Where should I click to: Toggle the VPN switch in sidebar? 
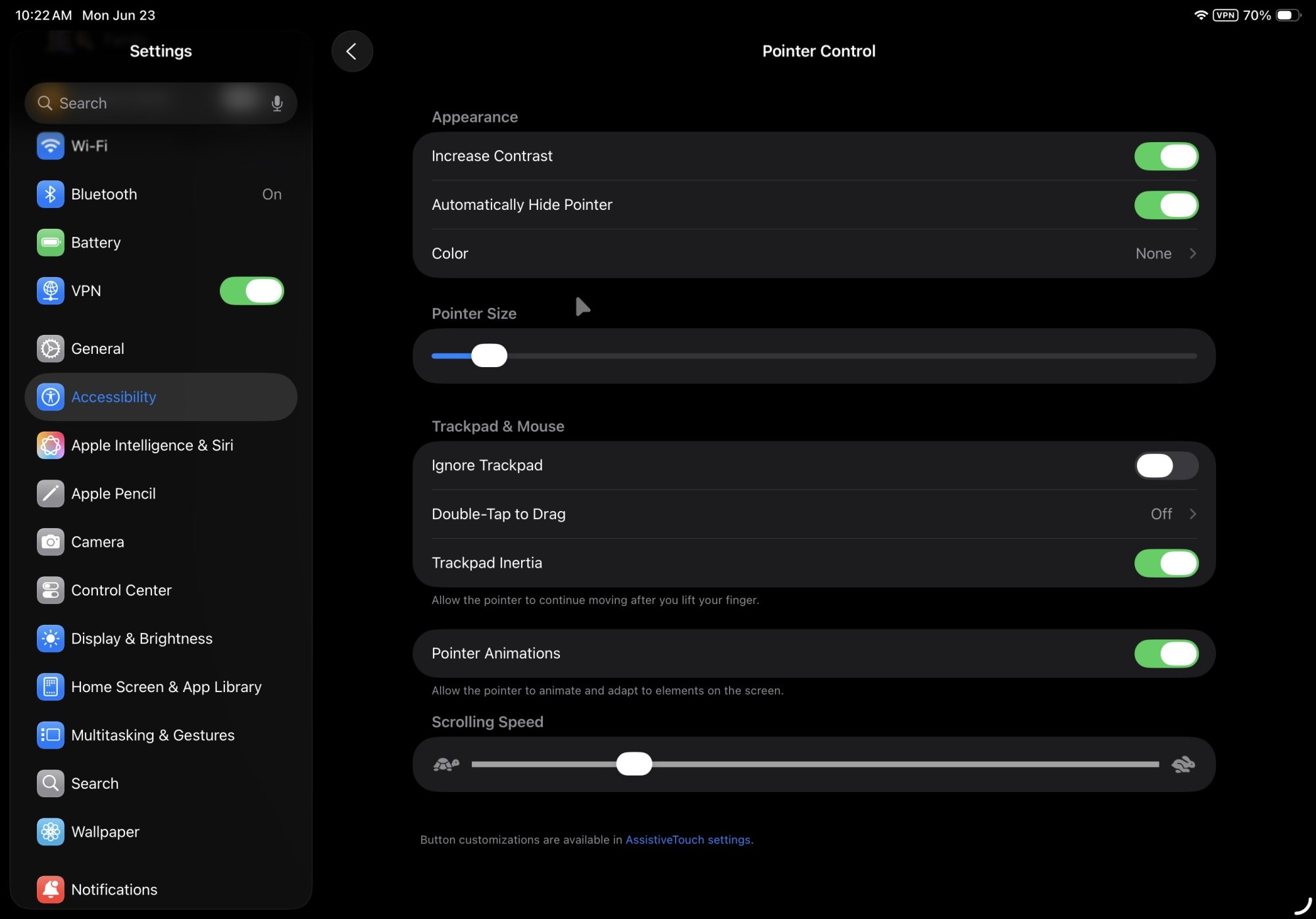(251, 291)
